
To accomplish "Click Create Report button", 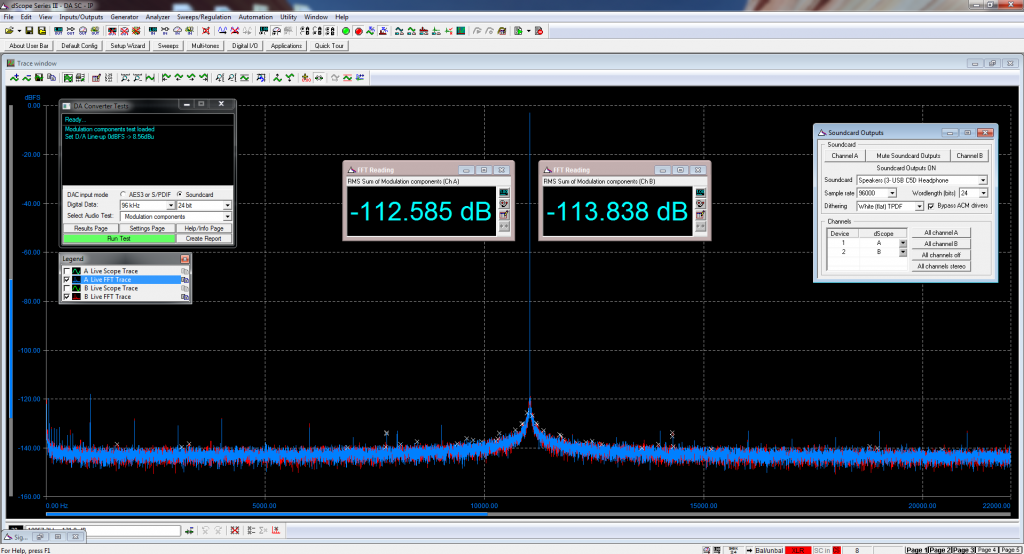I will 203,238.
